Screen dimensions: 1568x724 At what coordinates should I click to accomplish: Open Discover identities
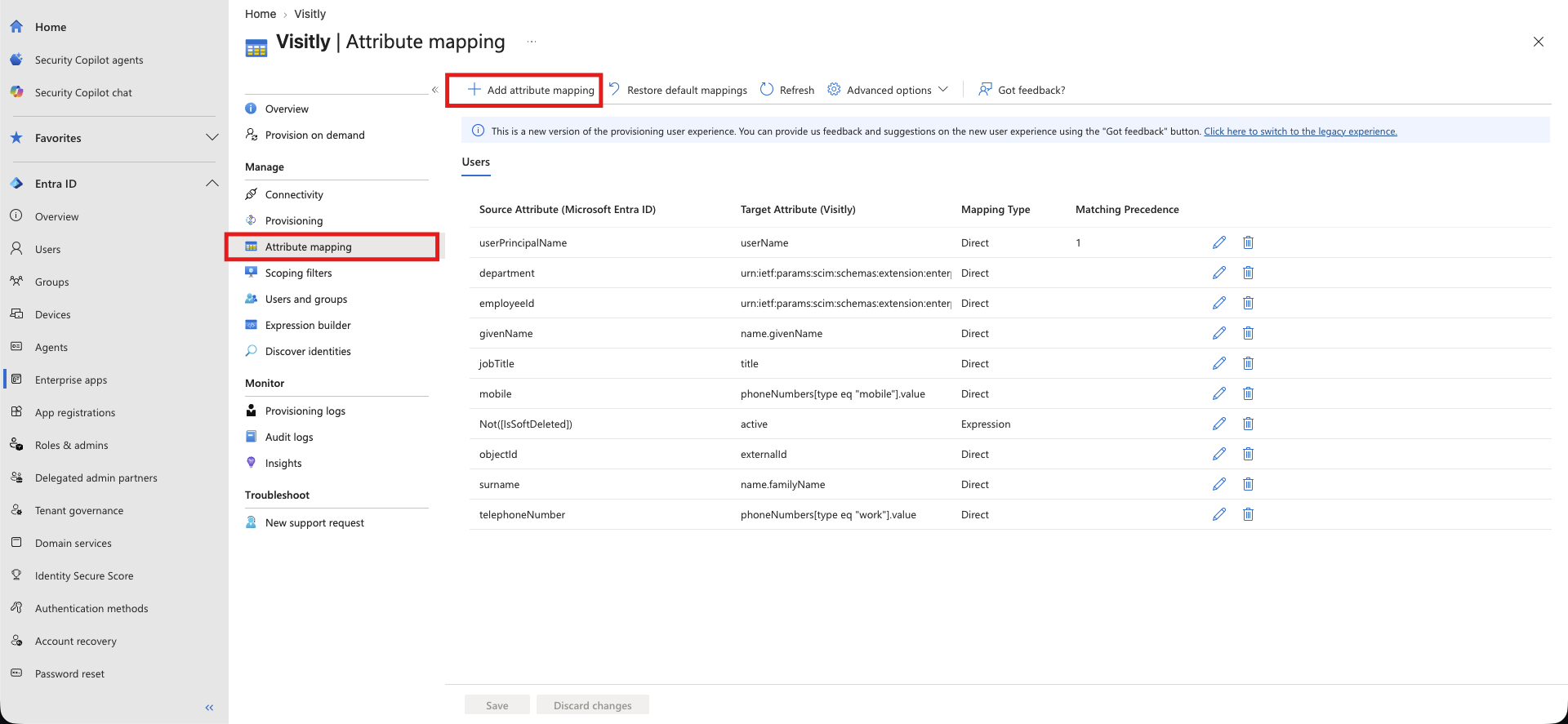(308, 351)
